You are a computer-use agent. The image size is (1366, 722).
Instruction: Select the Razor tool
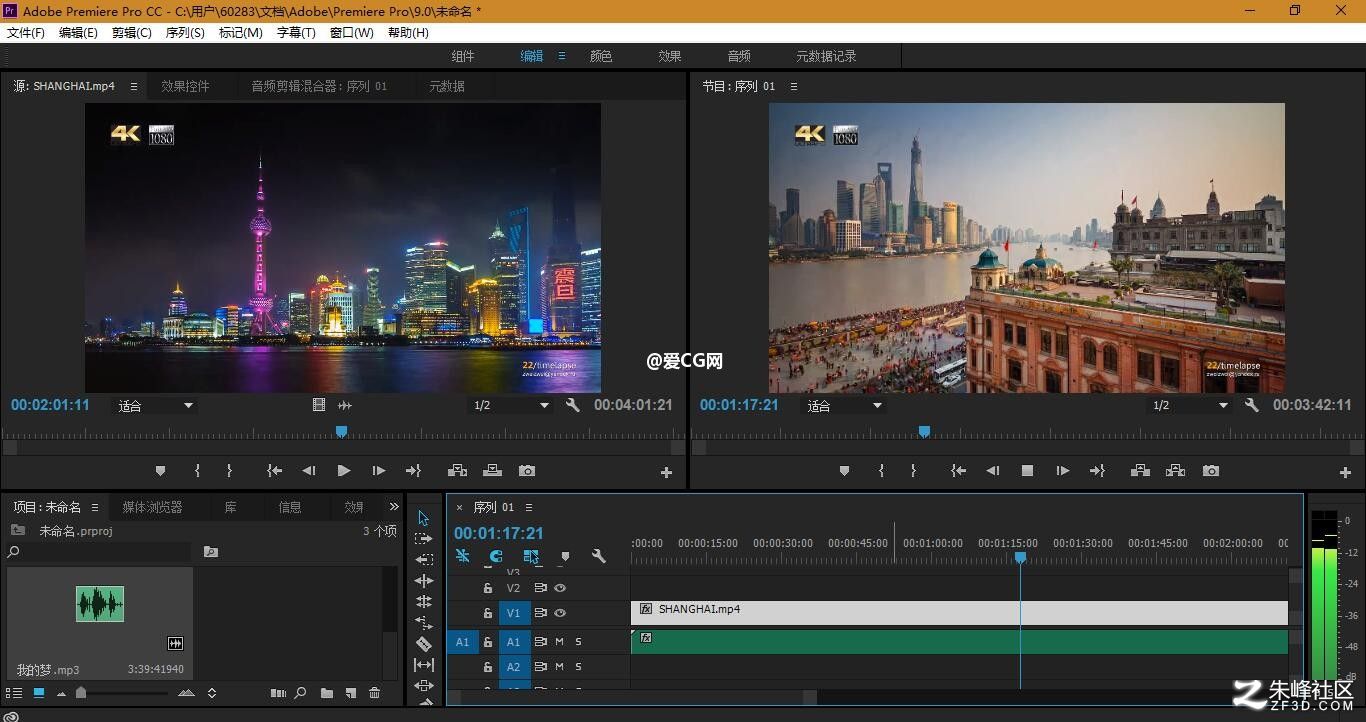423,644
